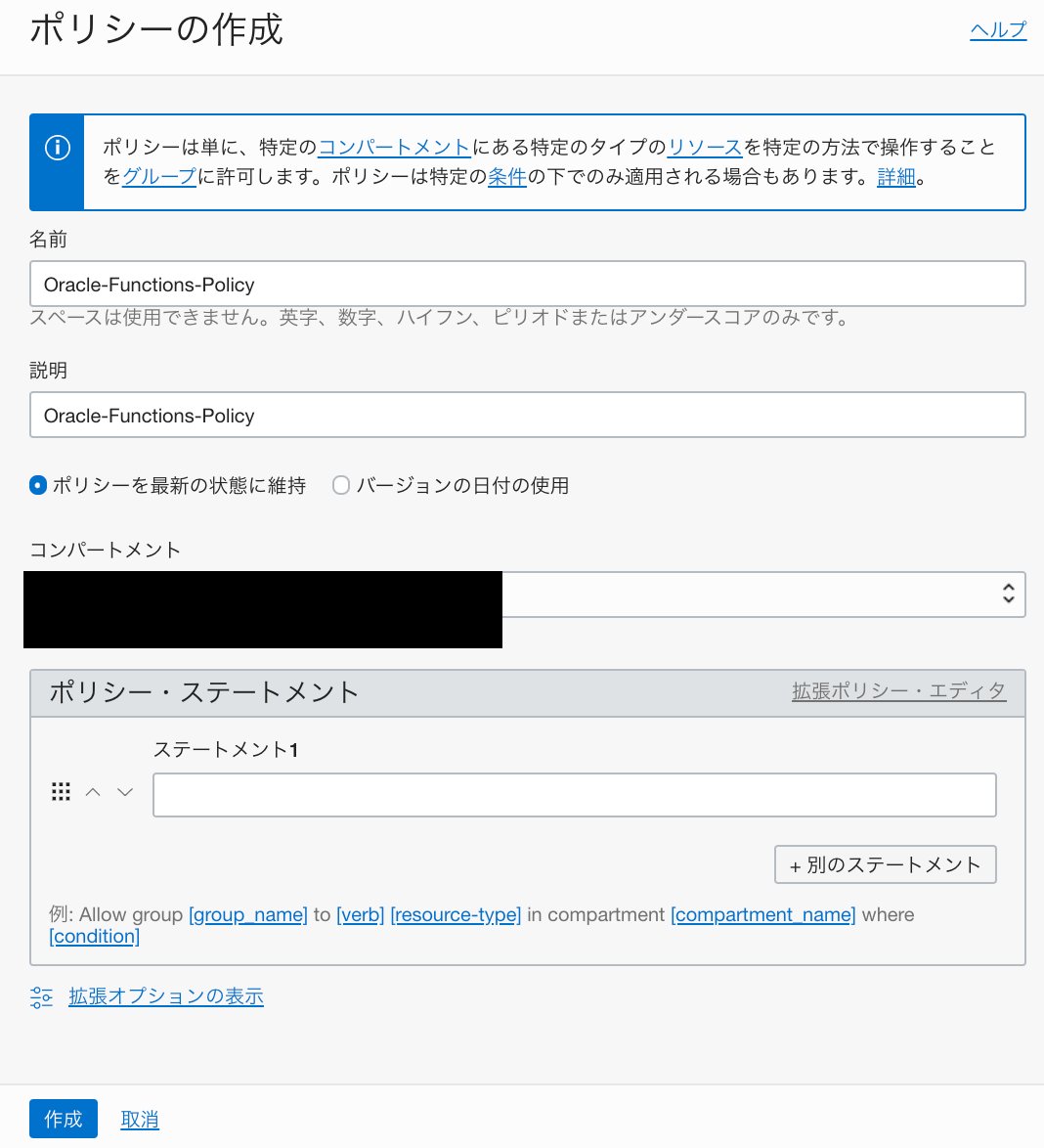Open the コンパートメント link in the info banner
Viewport: 1044px width, 1148px height.
pyautogui.click(x=394, y=147)
